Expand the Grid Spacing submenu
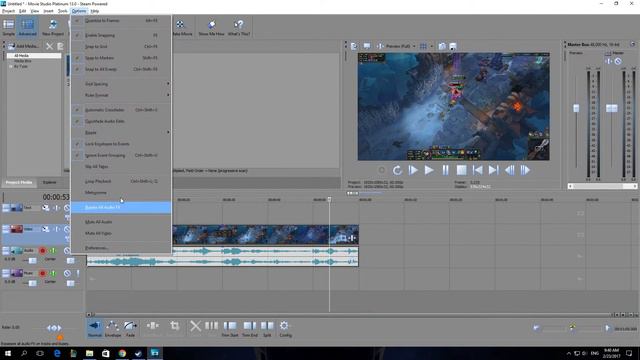The height and width of the screenshot is (360, 640). [x=121, y=84]
